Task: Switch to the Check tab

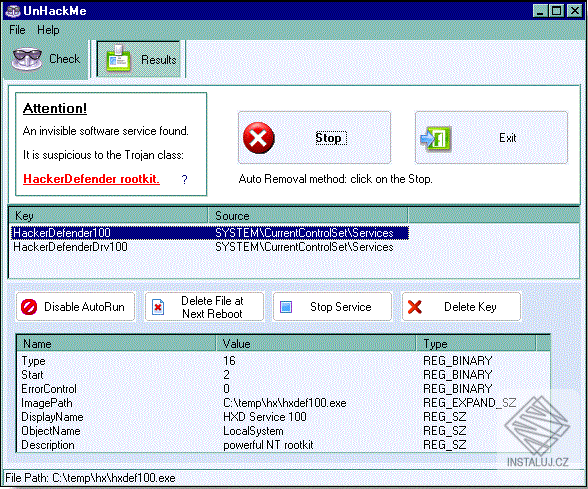Action: pos(46,59)
